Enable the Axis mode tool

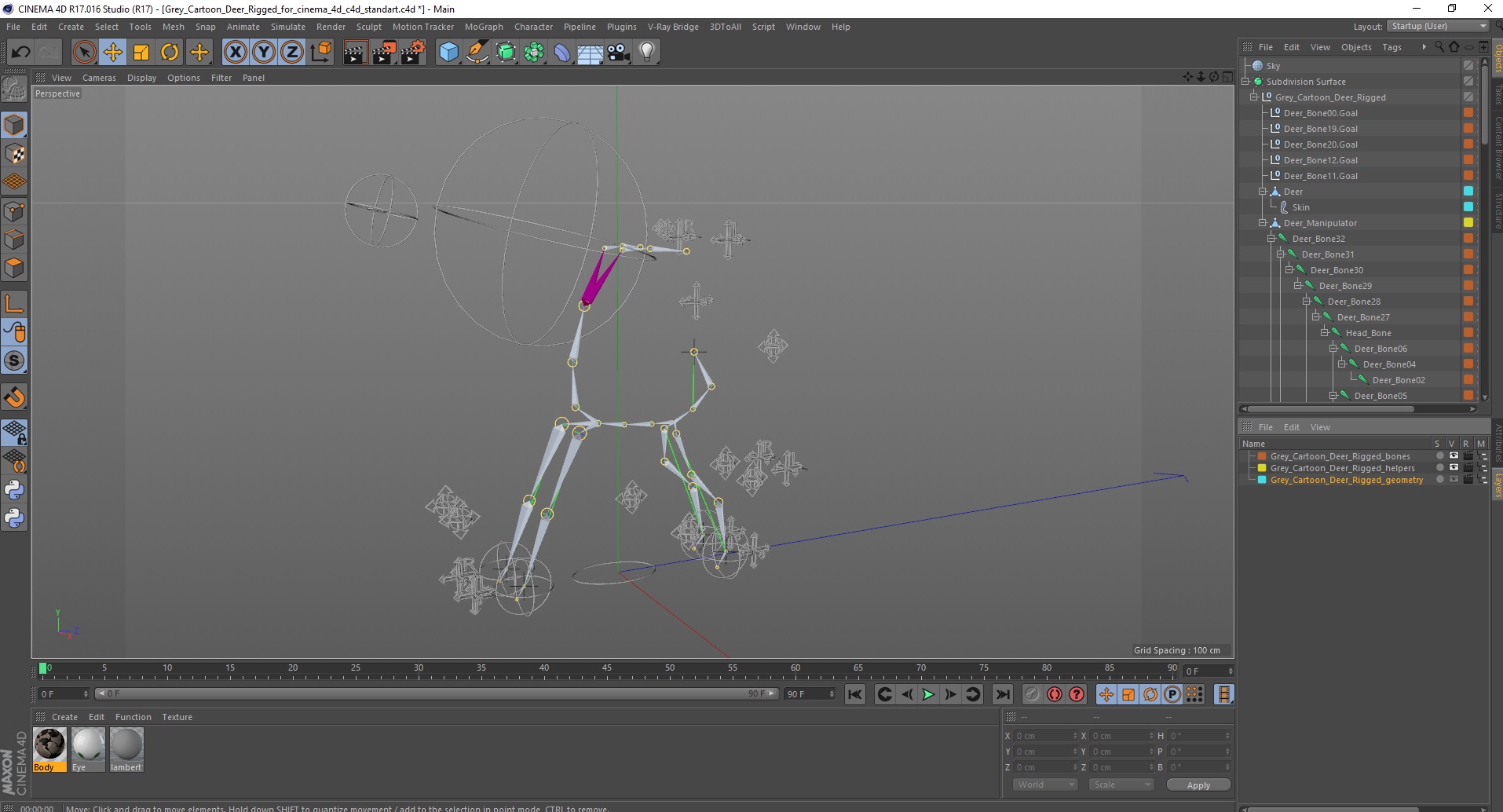[x=14, y=304]
